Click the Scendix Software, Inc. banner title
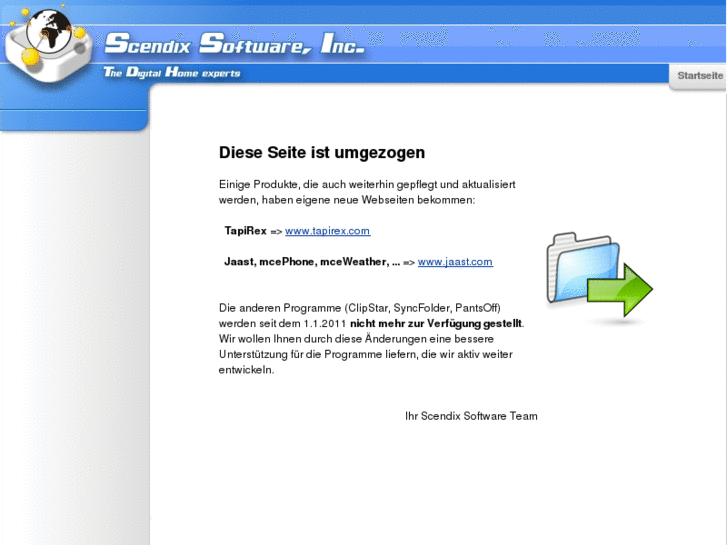 click(235, 44)
